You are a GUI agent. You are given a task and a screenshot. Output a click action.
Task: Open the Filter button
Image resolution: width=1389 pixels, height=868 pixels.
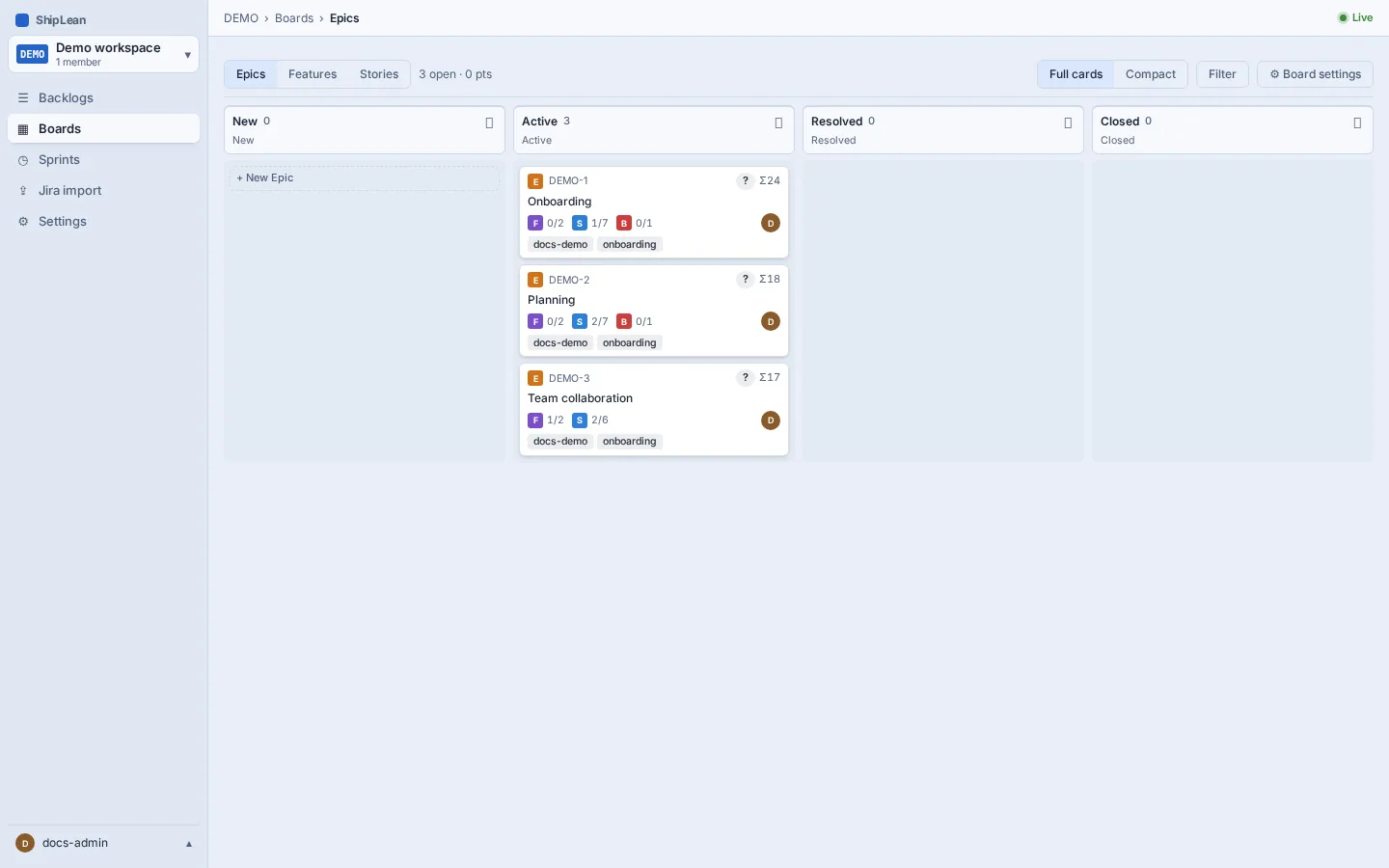(1222, 74)
